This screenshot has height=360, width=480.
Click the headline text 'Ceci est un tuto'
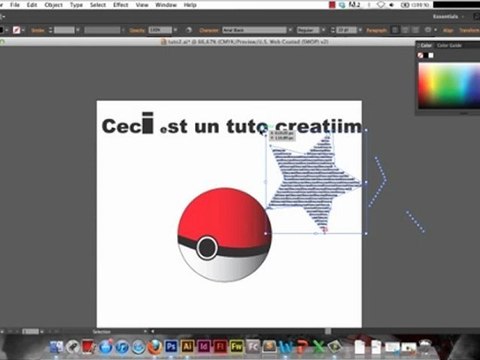(x=184, y=126)
